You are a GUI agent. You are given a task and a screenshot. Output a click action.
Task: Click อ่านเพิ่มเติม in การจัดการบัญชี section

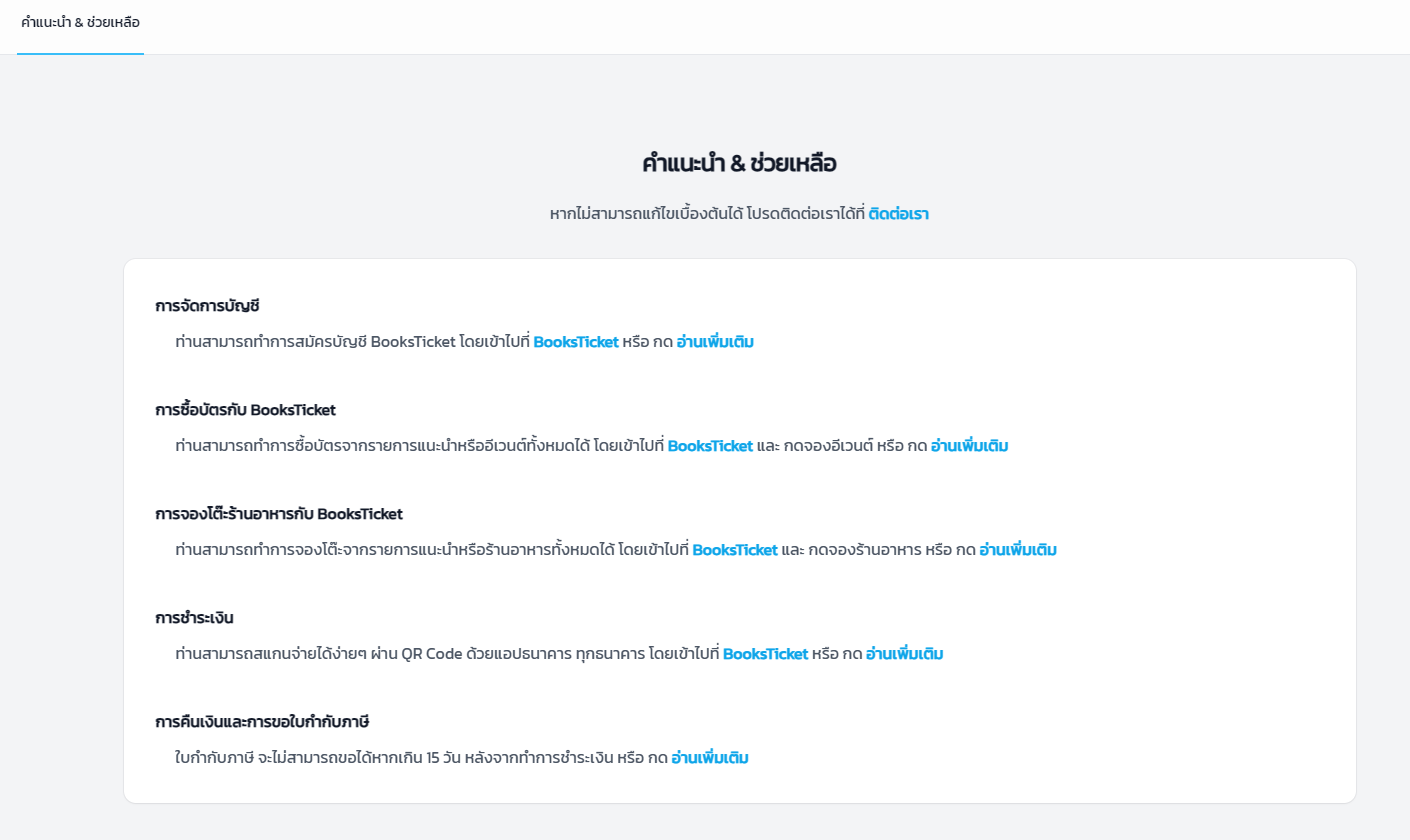[714, 342]
